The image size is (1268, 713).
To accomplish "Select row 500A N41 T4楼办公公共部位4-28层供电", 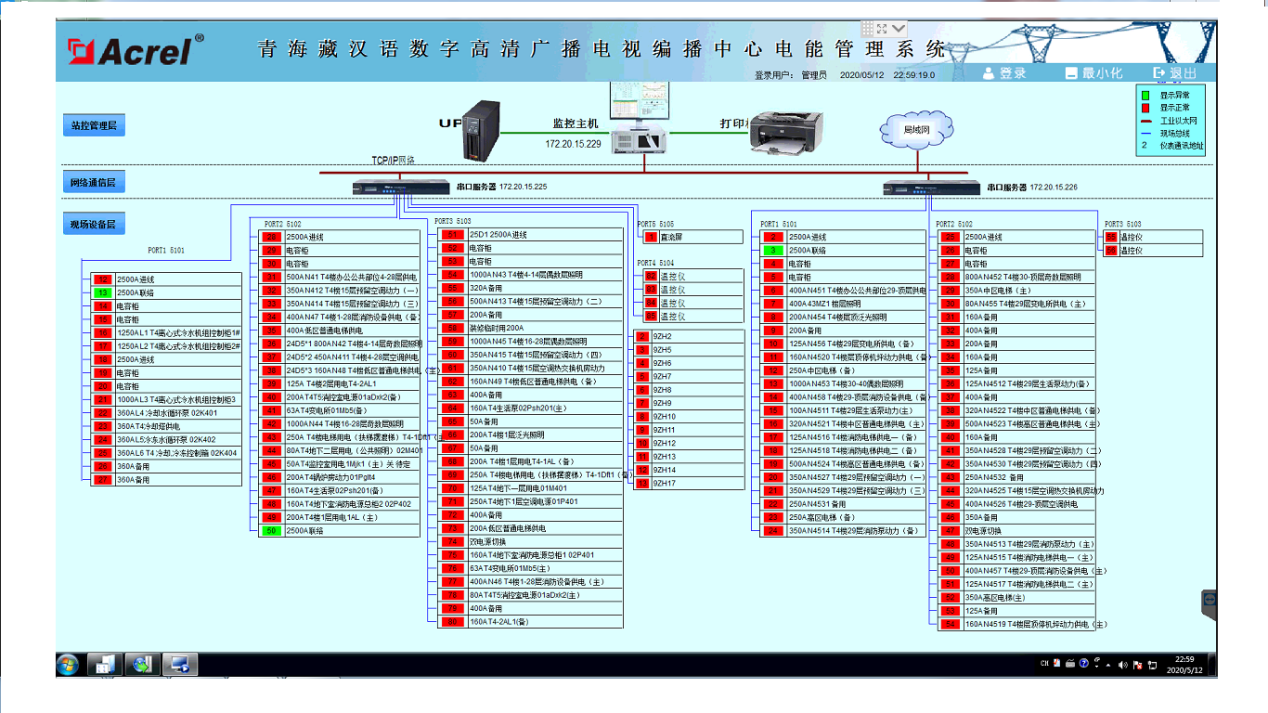I will click(x=340, y=277).
